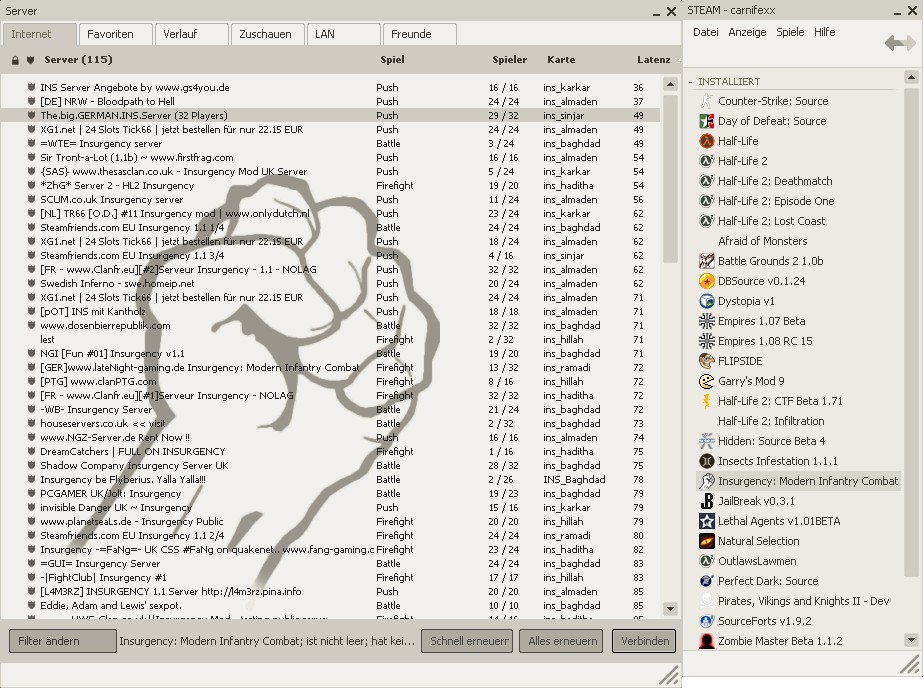Click the Garry's Mod 9 icon

tap(706, 381)
